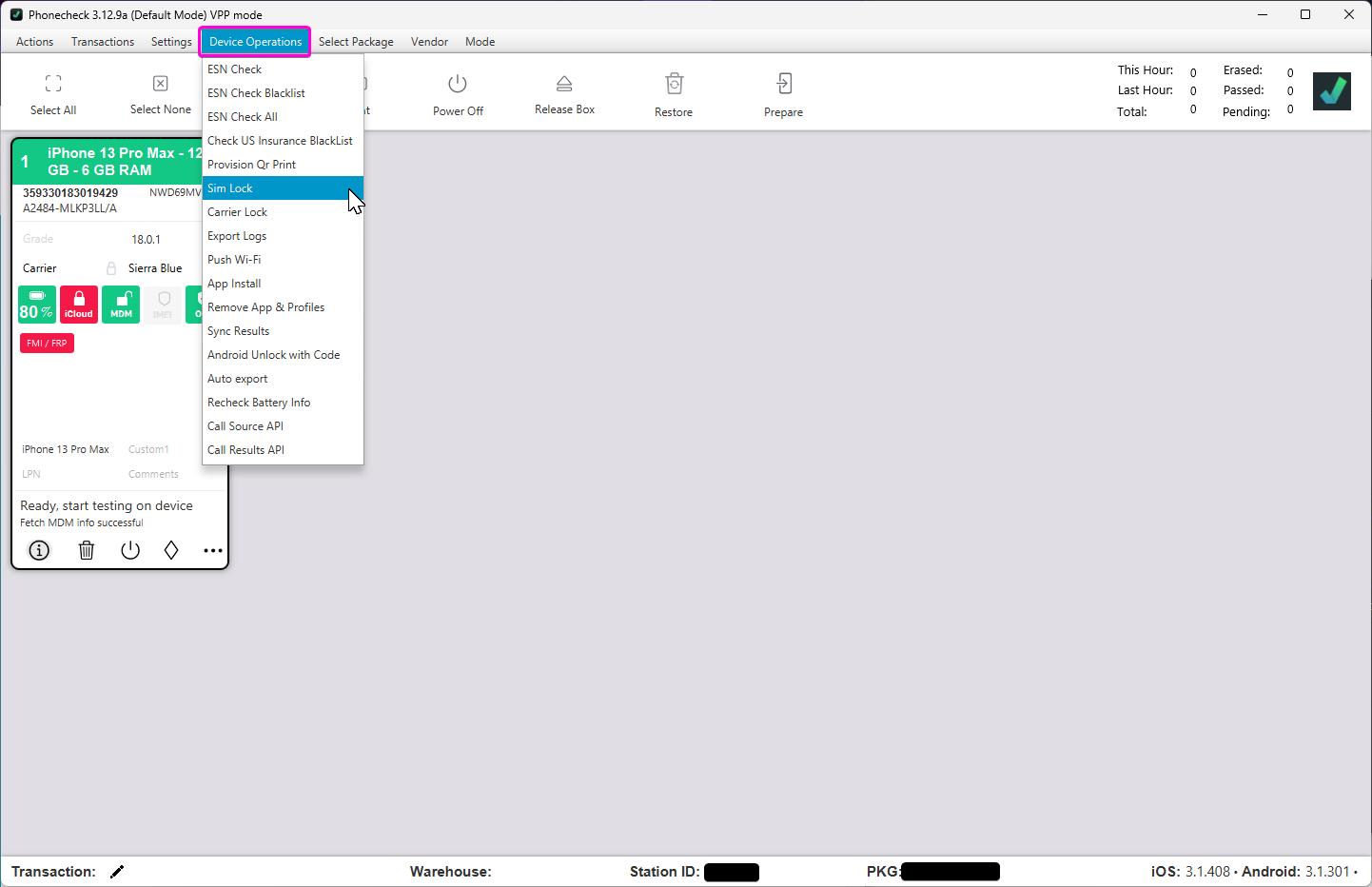
Task: Click the diamond icon on device card
Action: (171, 550)
